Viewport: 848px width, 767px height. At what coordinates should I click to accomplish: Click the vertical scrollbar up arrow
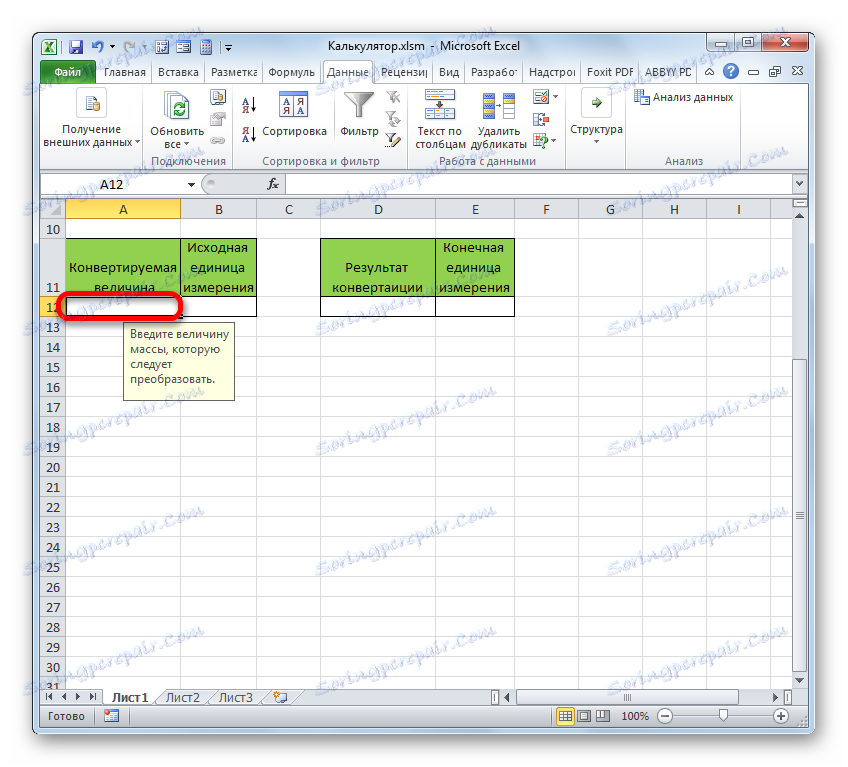800,216
